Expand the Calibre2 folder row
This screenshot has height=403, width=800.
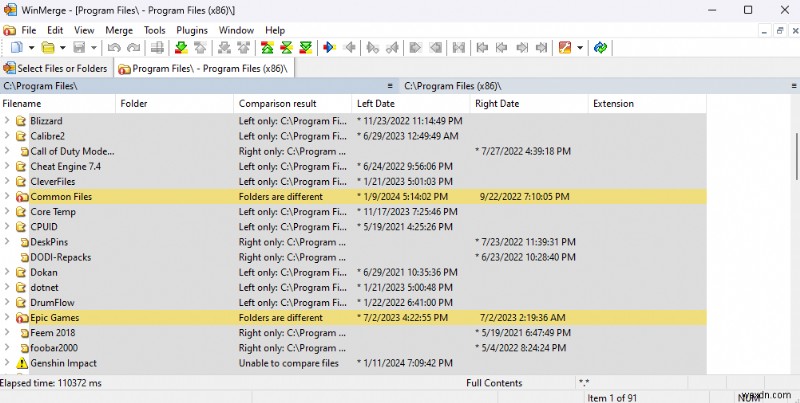[7, 136]
